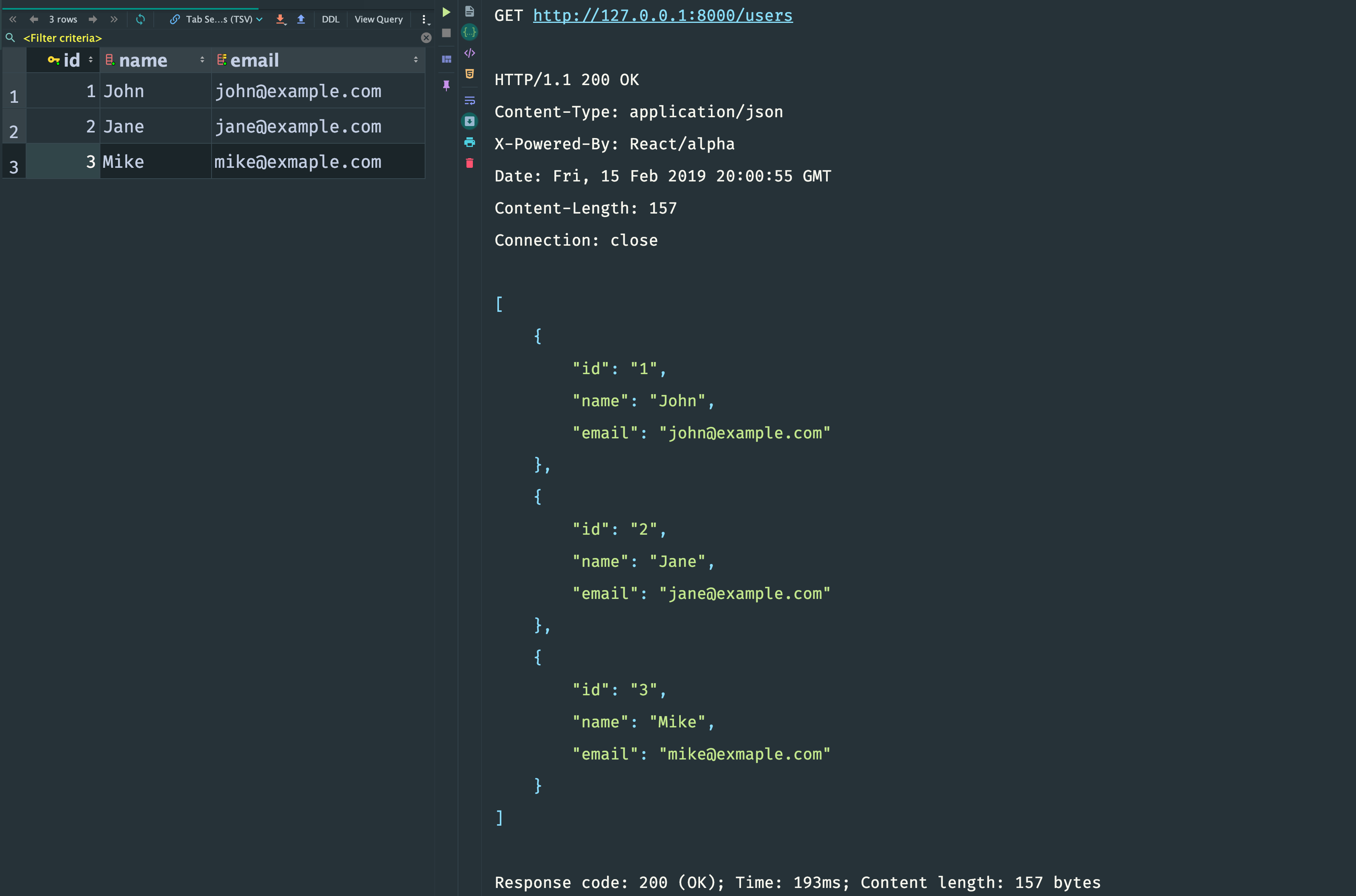
Task: Import data with the upload arrow
Action: point(301,19)
